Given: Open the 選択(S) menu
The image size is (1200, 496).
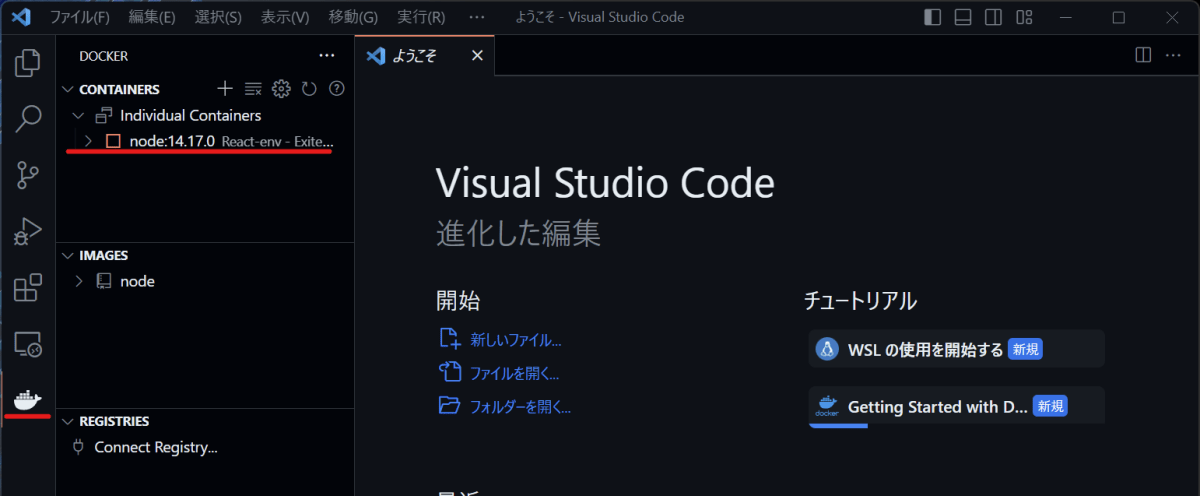Looking at the screenshot, I should tap(217, 17).
